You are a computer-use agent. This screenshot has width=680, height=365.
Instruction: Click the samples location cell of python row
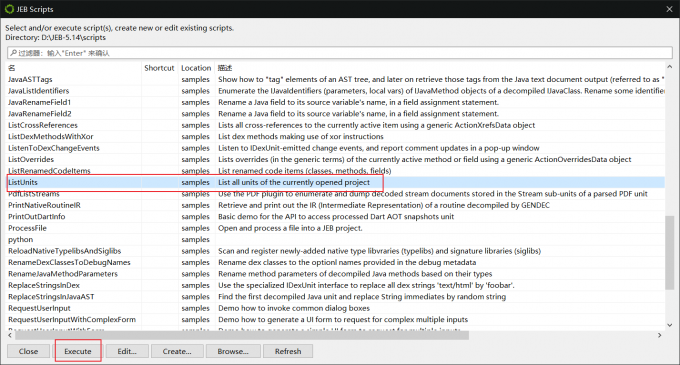196,239
